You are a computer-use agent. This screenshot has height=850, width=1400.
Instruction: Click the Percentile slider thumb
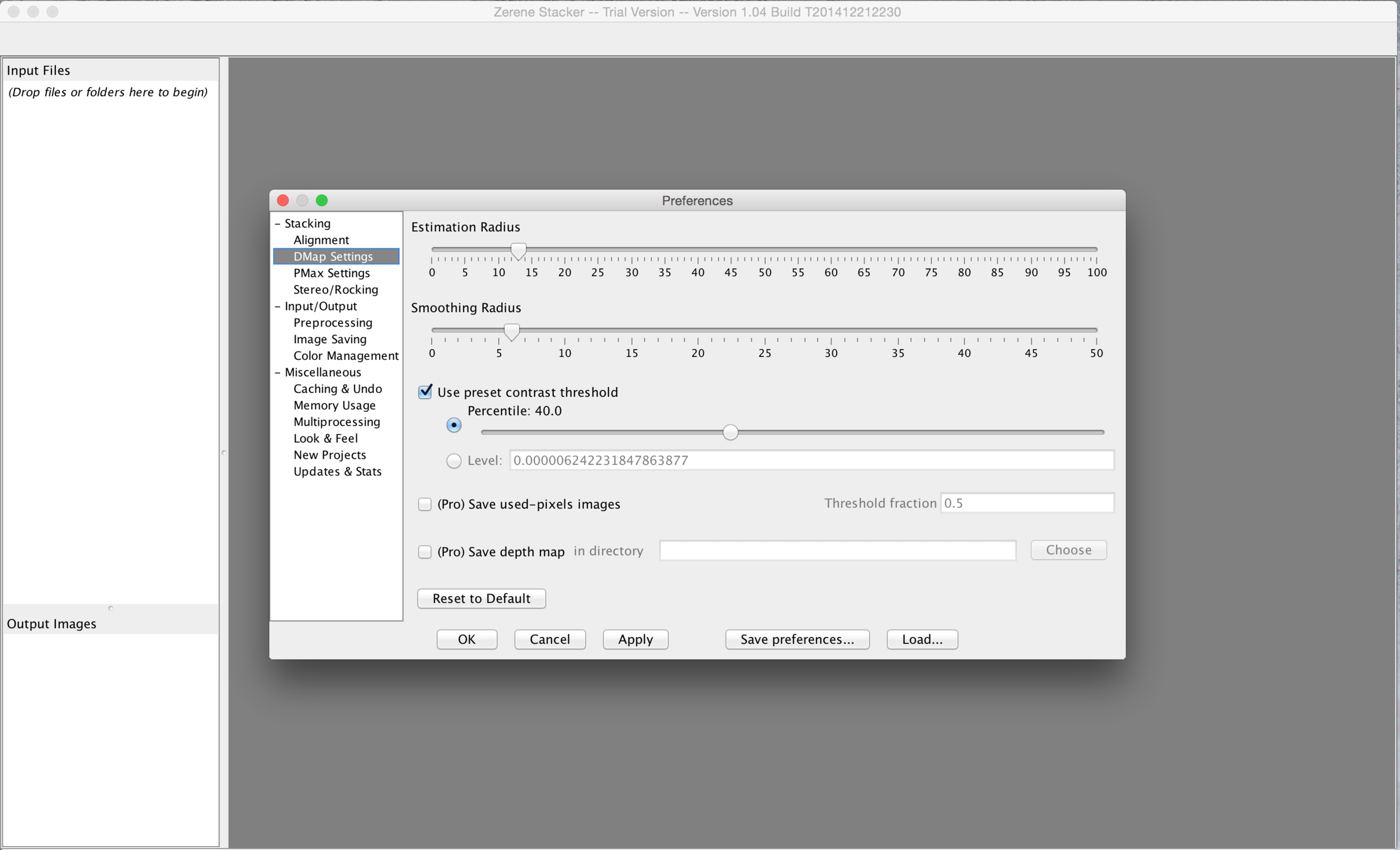point(730,432)
